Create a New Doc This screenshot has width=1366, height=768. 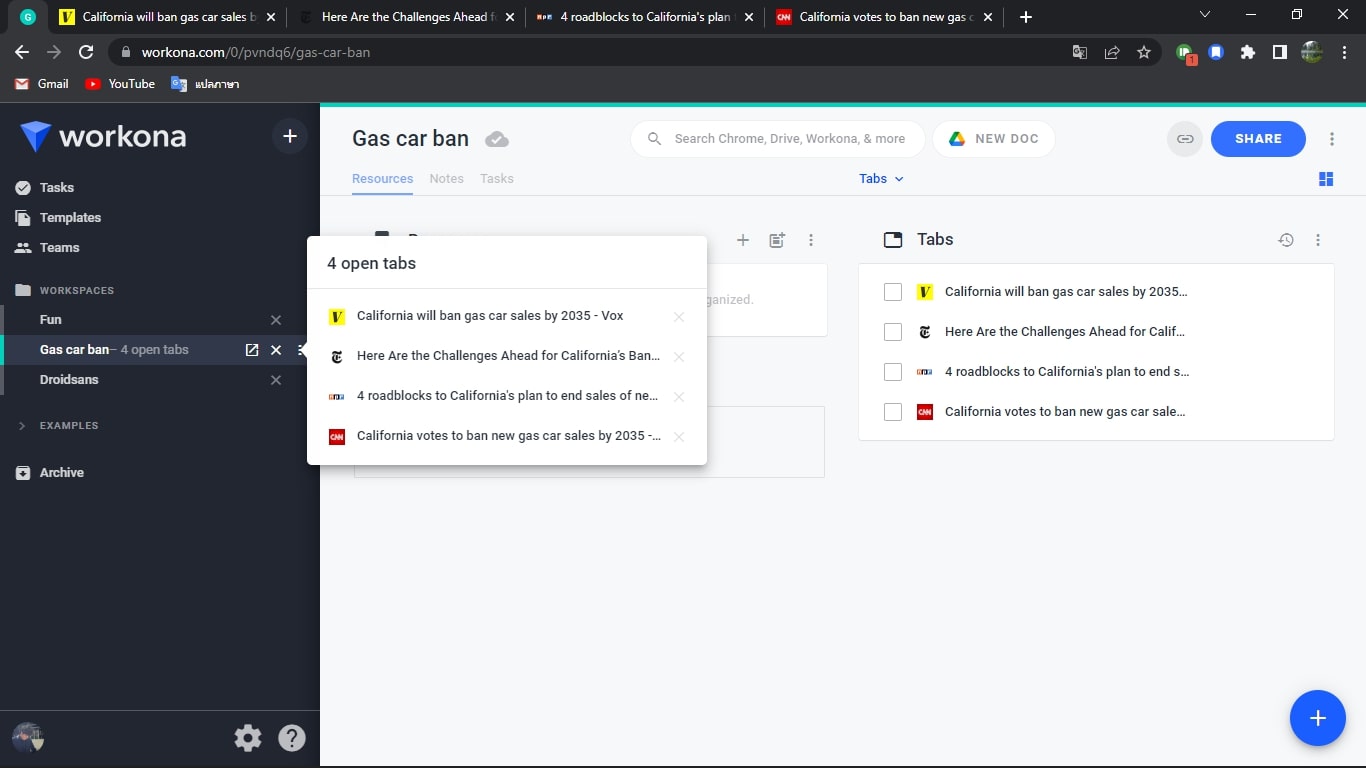click(993, 139)
